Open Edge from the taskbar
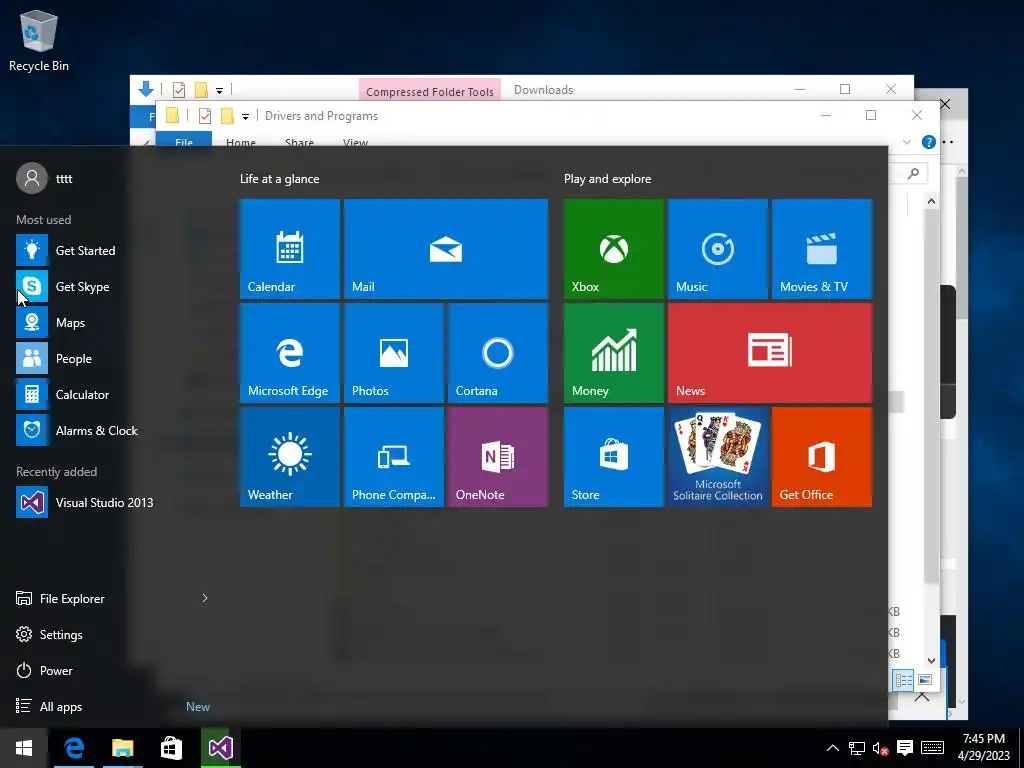1024x768 pixels. coord(74,748)
